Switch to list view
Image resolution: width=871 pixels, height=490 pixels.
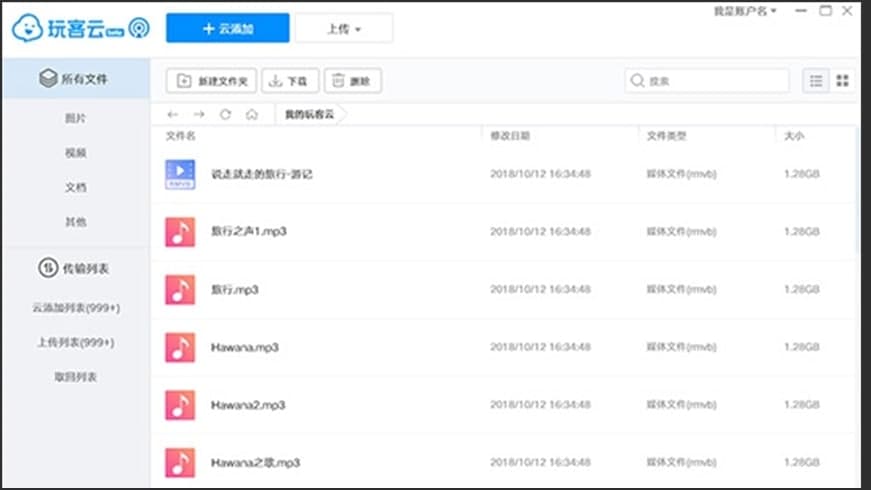pos(816,81)
